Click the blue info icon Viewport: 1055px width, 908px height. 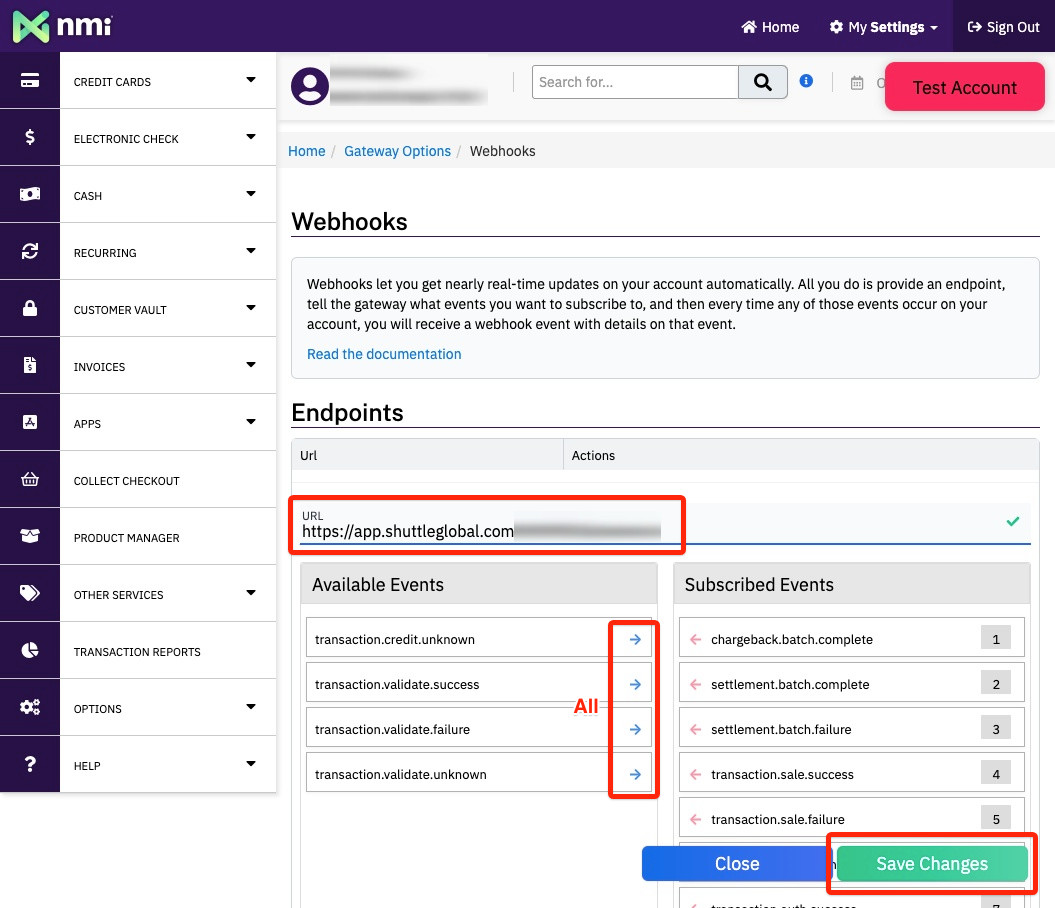pyautogui.click(x=806, y=81)
